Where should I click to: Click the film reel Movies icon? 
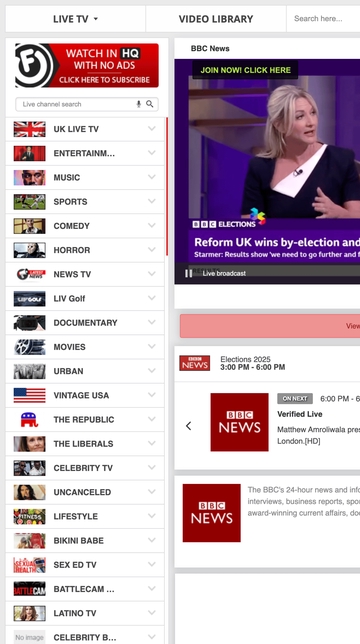pos(30,347)
